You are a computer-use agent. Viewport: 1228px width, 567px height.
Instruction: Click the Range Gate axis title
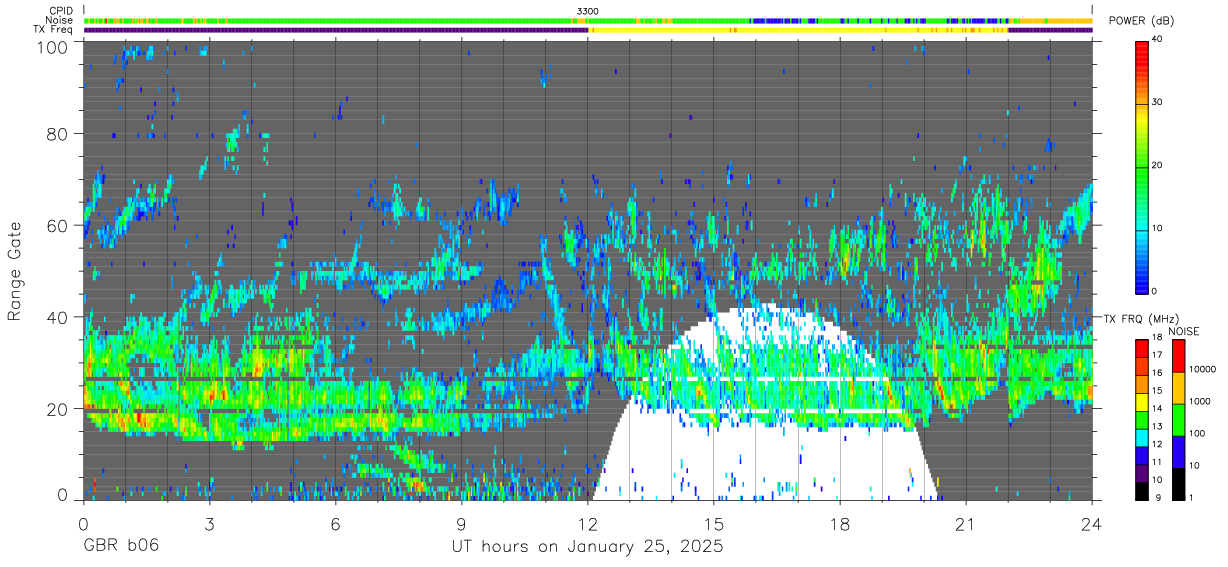(x=15, y=269)
